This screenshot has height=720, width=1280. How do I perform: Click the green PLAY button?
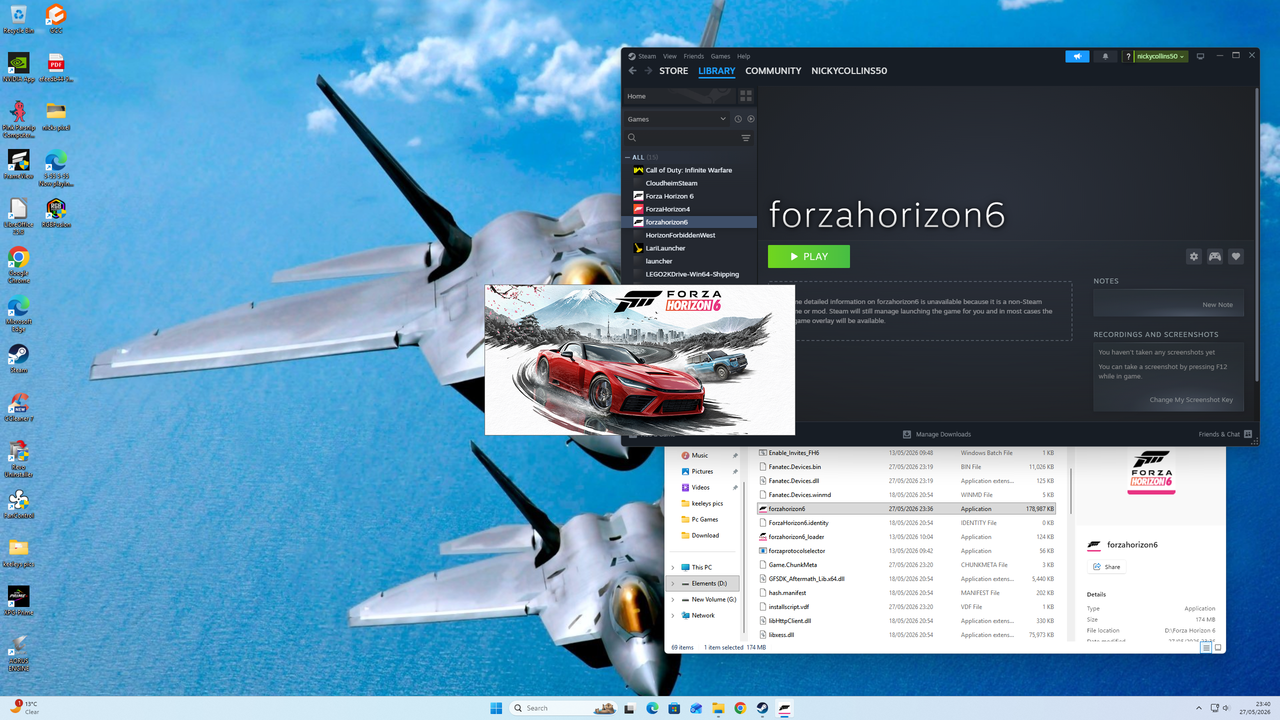point(809,257)
